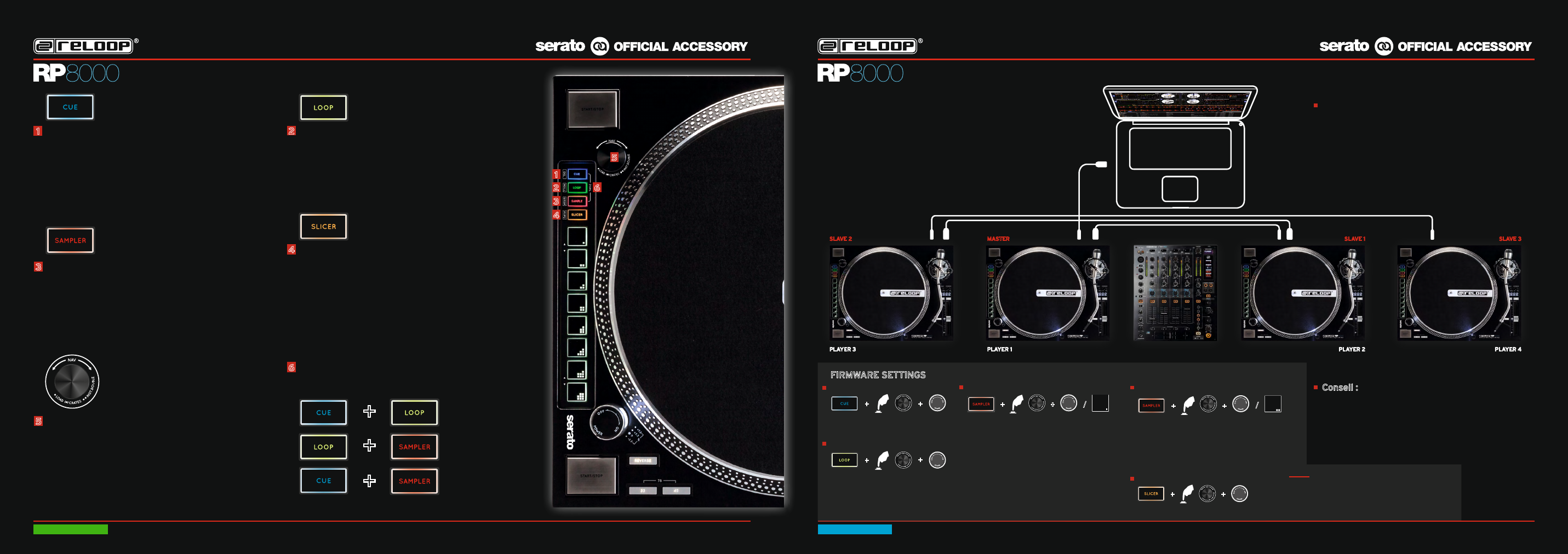
Task: Click the lower START/STOP button on the large turntable
Action: 591,476
